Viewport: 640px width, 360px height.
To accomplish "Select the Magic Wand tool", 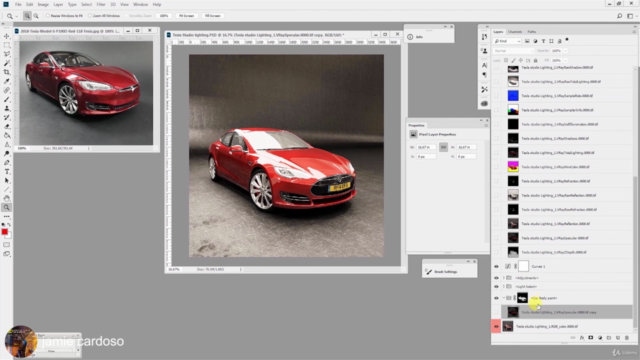I will [x=7, y=63].
